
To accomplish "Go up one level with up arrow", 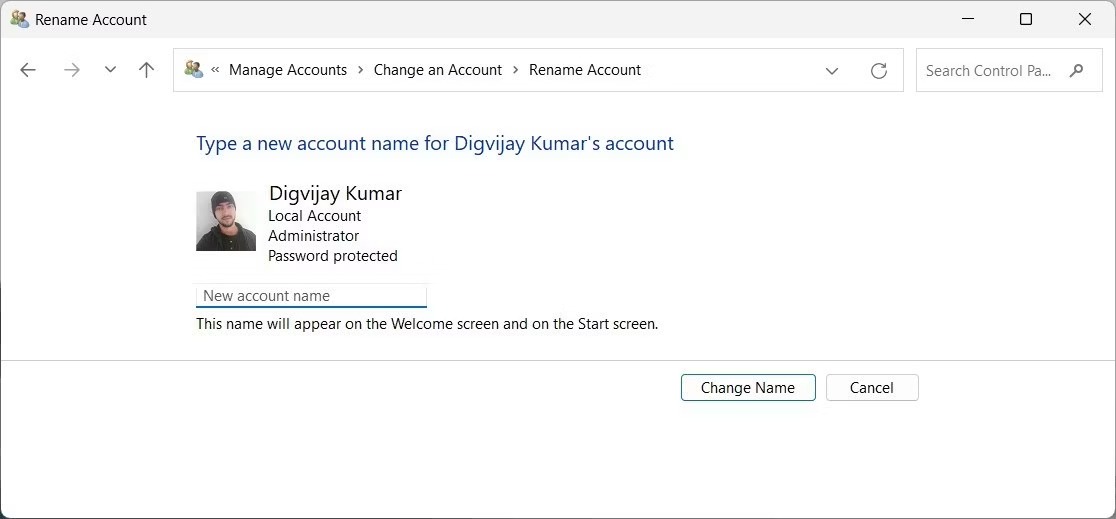I will pos(147,70).
